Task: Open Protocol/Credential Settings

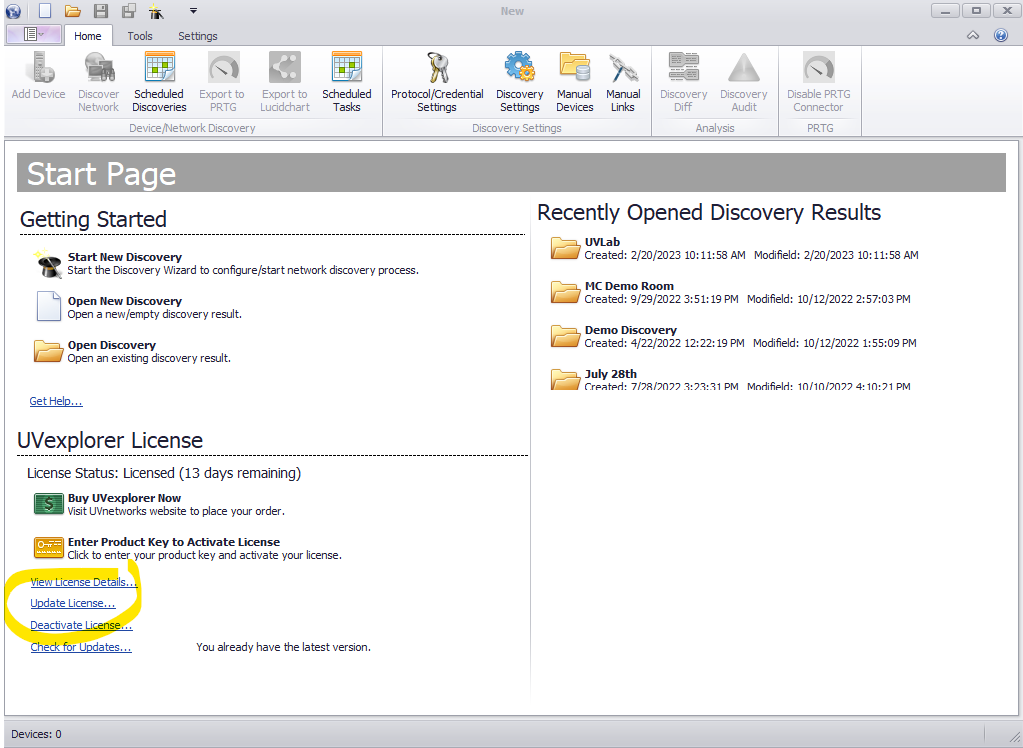Action: click(x=437, y=82)
